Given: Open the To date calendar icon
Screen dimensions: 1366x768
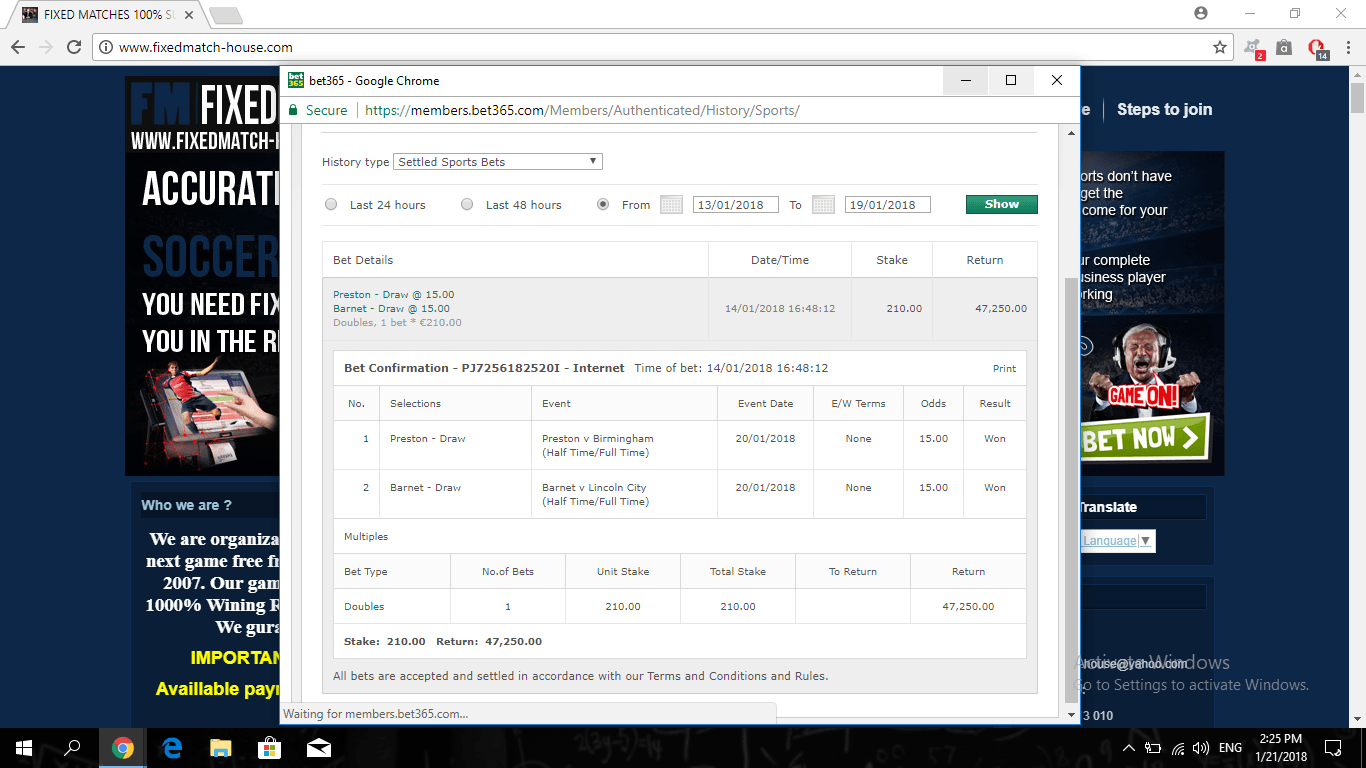Looking at the screenshot, I should coord(823,205).
